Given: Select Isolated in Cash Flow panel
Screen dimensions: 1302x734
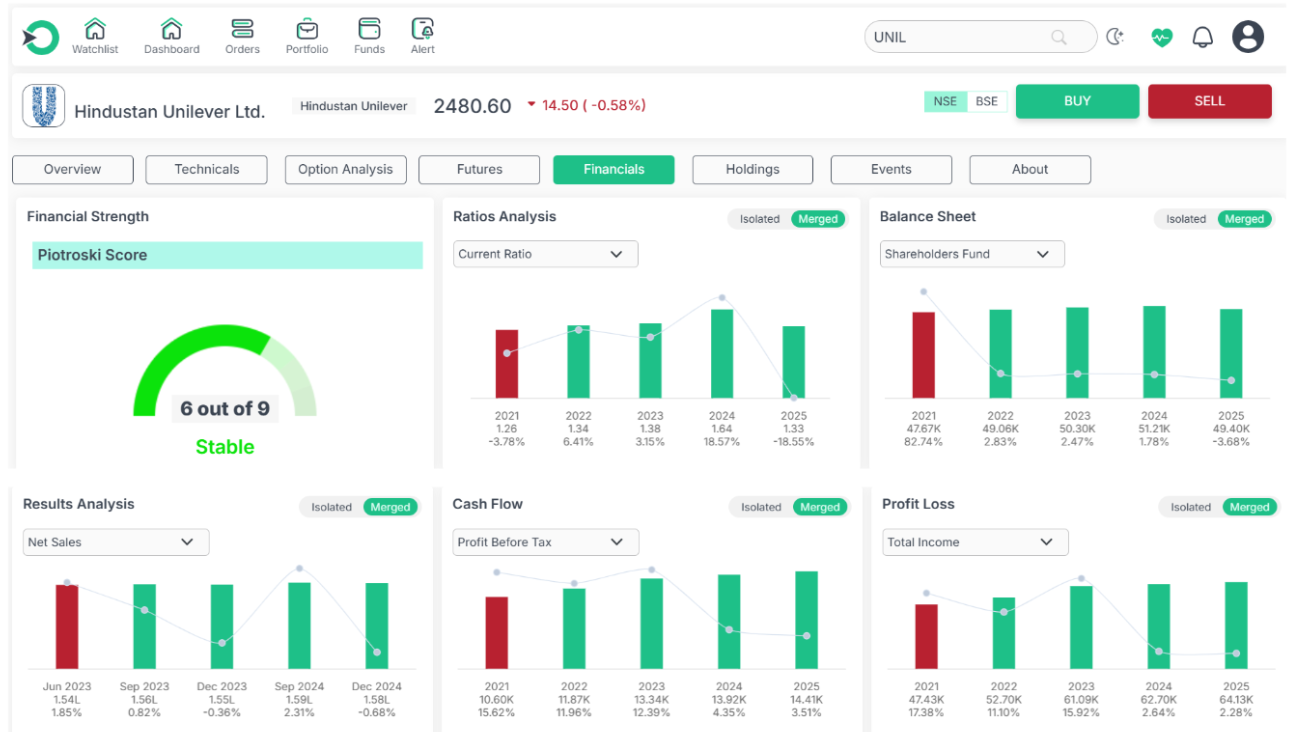Looking at the screenshot, I should tap(760, 507).
